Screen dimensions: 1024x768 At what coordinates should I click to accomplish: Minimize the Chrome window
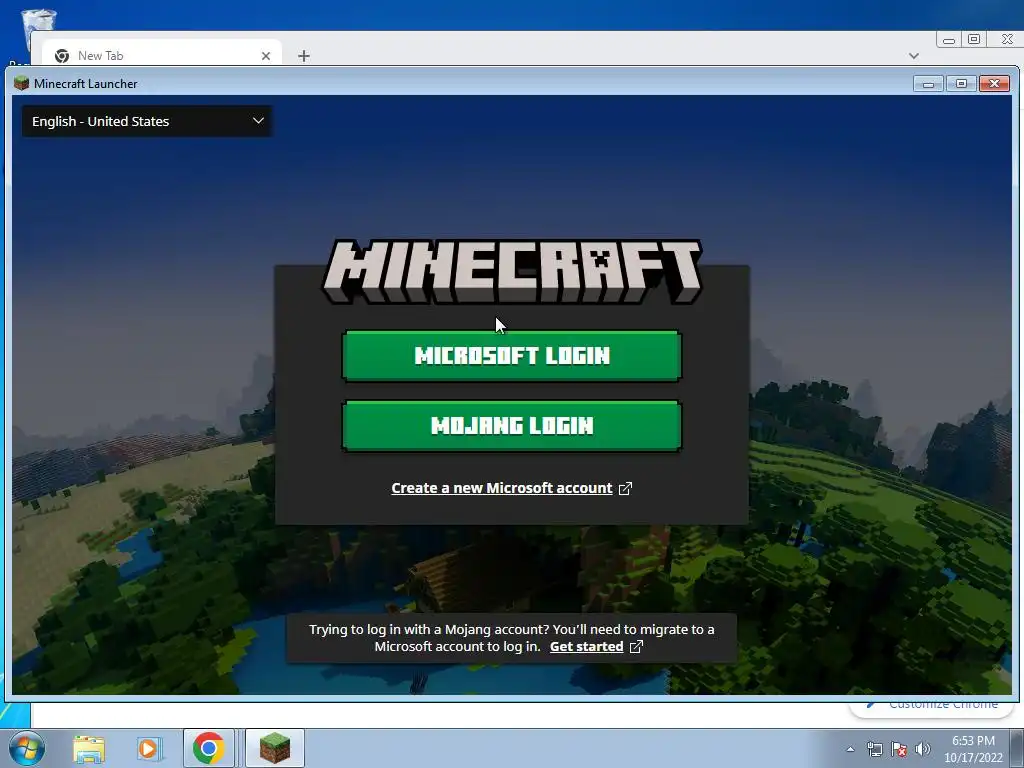948,40
